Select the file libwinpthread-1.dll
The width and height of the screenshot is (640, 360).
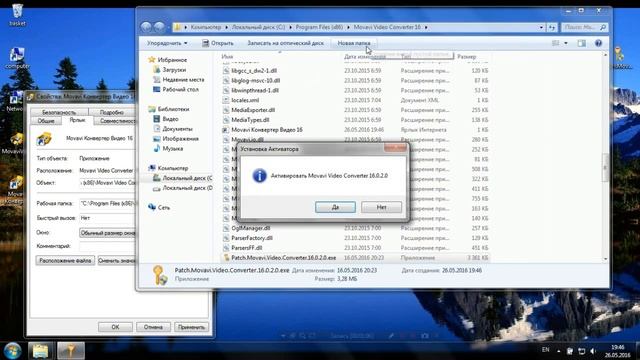pos(255,90)
